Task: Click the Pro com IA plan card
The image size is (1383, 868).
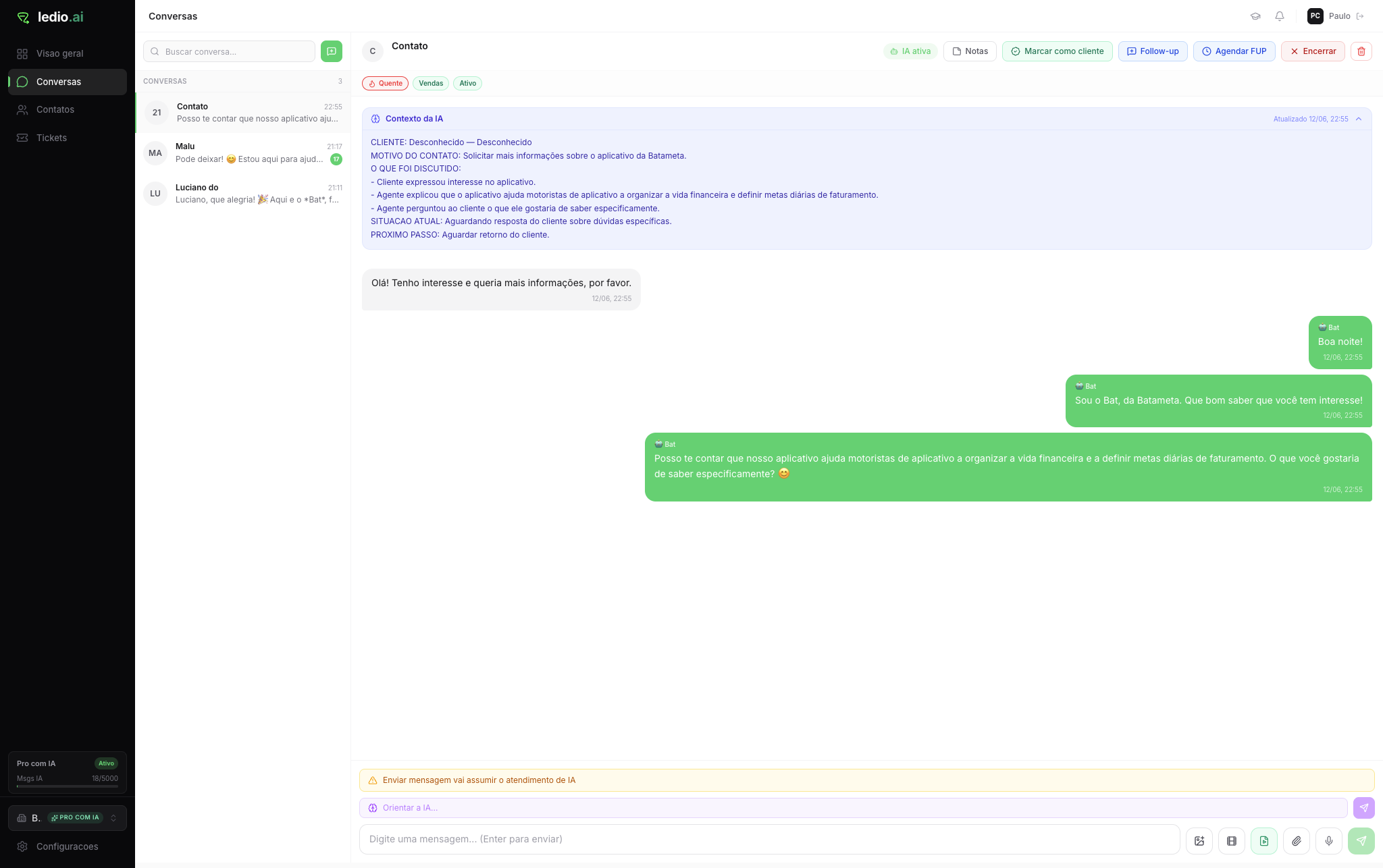Action: [x=68, y=773]
